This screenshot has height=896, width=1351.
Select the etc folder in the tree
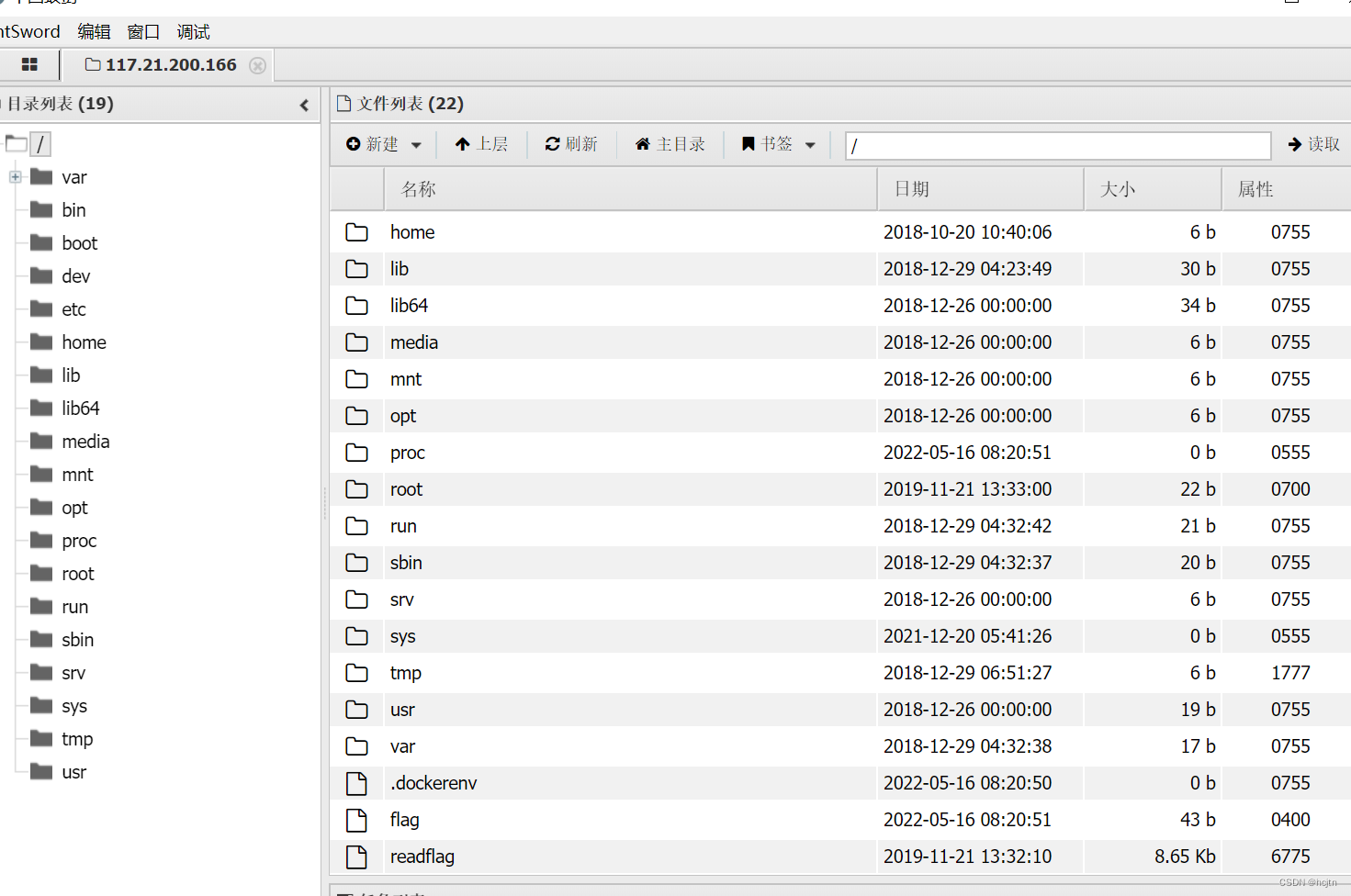73,308
